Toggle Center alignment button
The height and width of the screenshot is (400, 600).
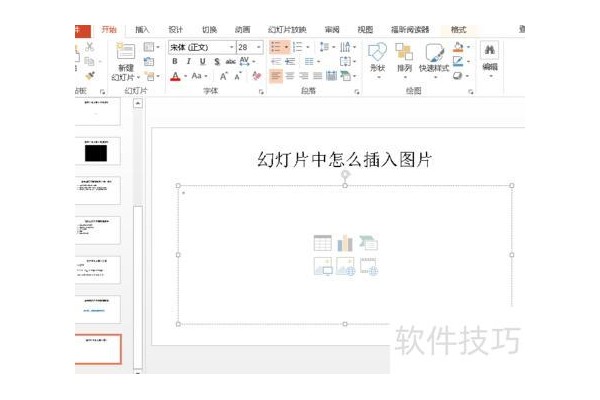[290, 76]
